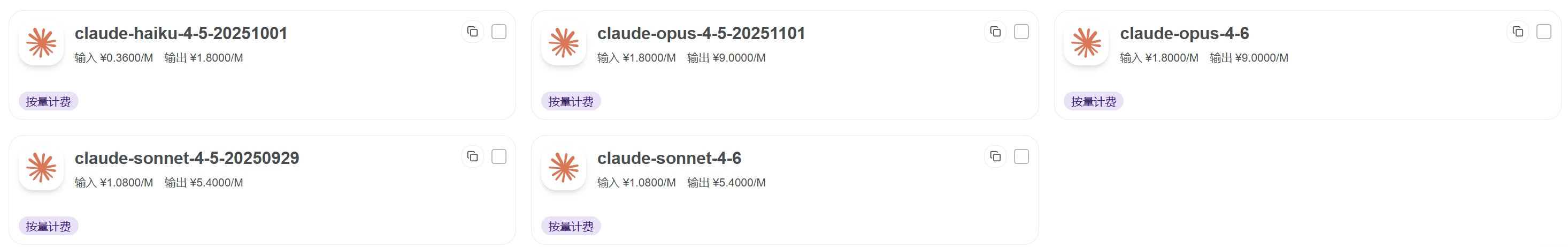The image size is (1568, 247).
Task: Click the 按量计费 tag on claude-sonnet-4-6
Action: point(570,226)
